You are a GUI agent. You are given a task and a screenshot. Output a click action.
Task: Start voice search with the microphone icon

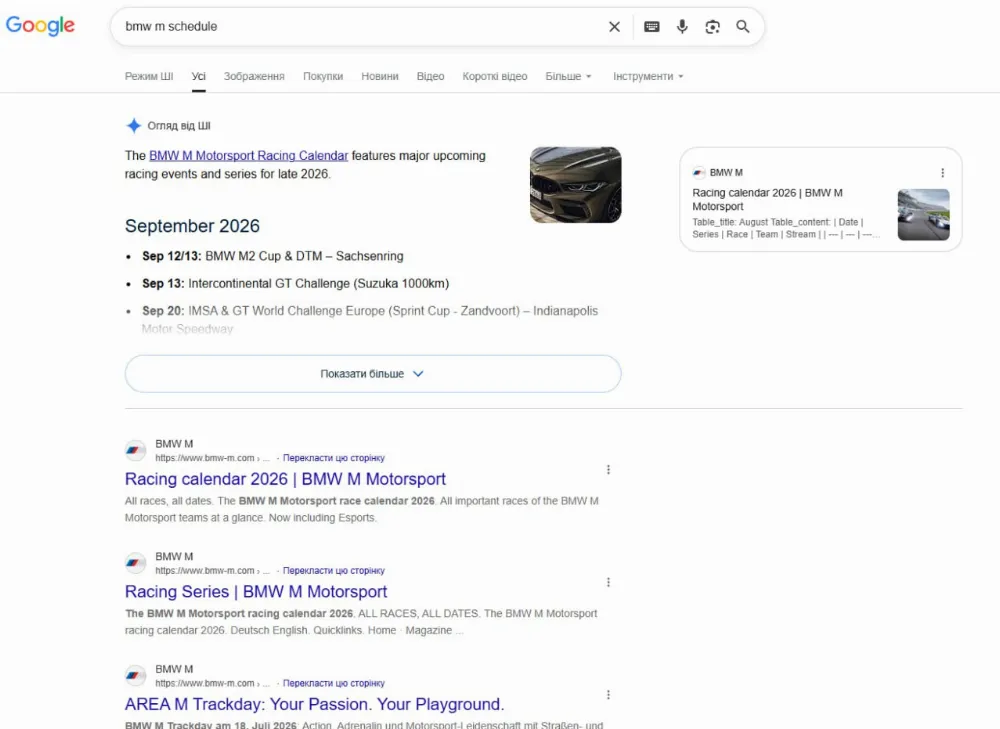[682, 27]
